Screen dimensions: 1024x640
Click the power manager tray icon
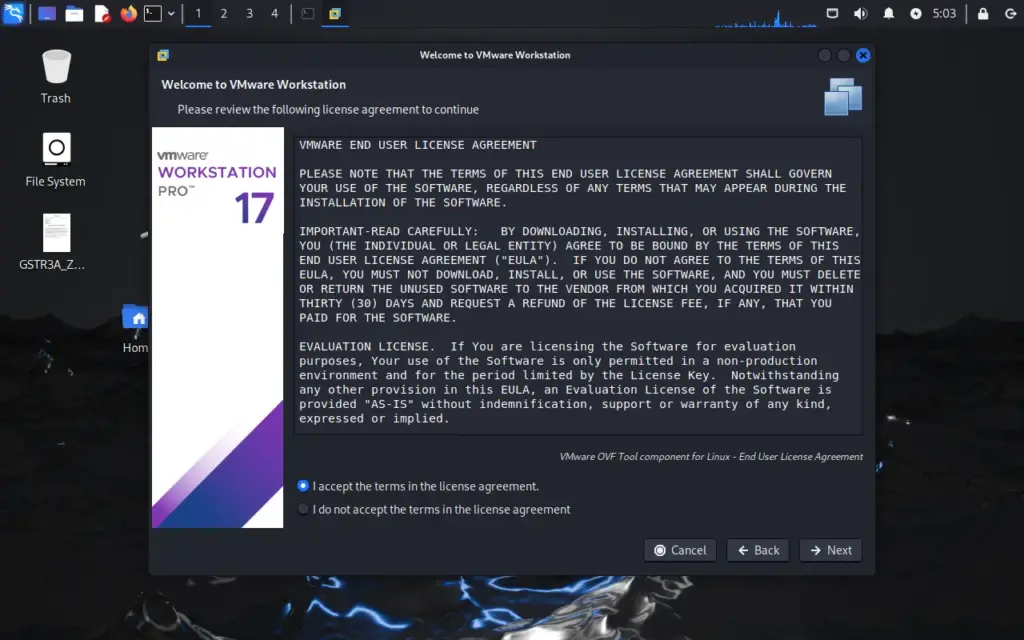pyautogui.click(x=916, y=14)
